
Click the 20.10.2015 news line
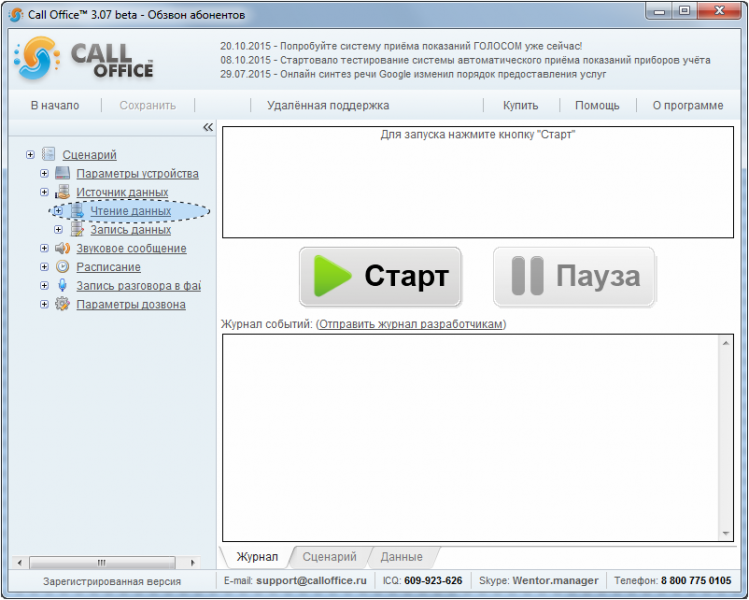(401, 46)
